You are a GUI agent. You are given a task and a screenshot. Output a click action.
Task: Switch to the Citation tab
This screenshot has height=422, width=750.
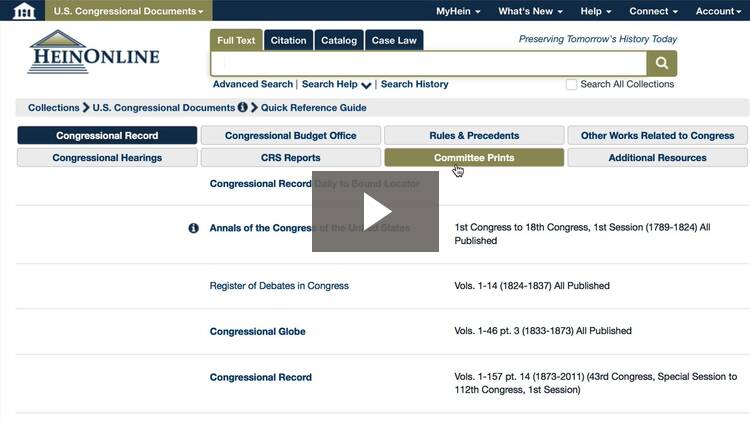(x=288, y=40)
